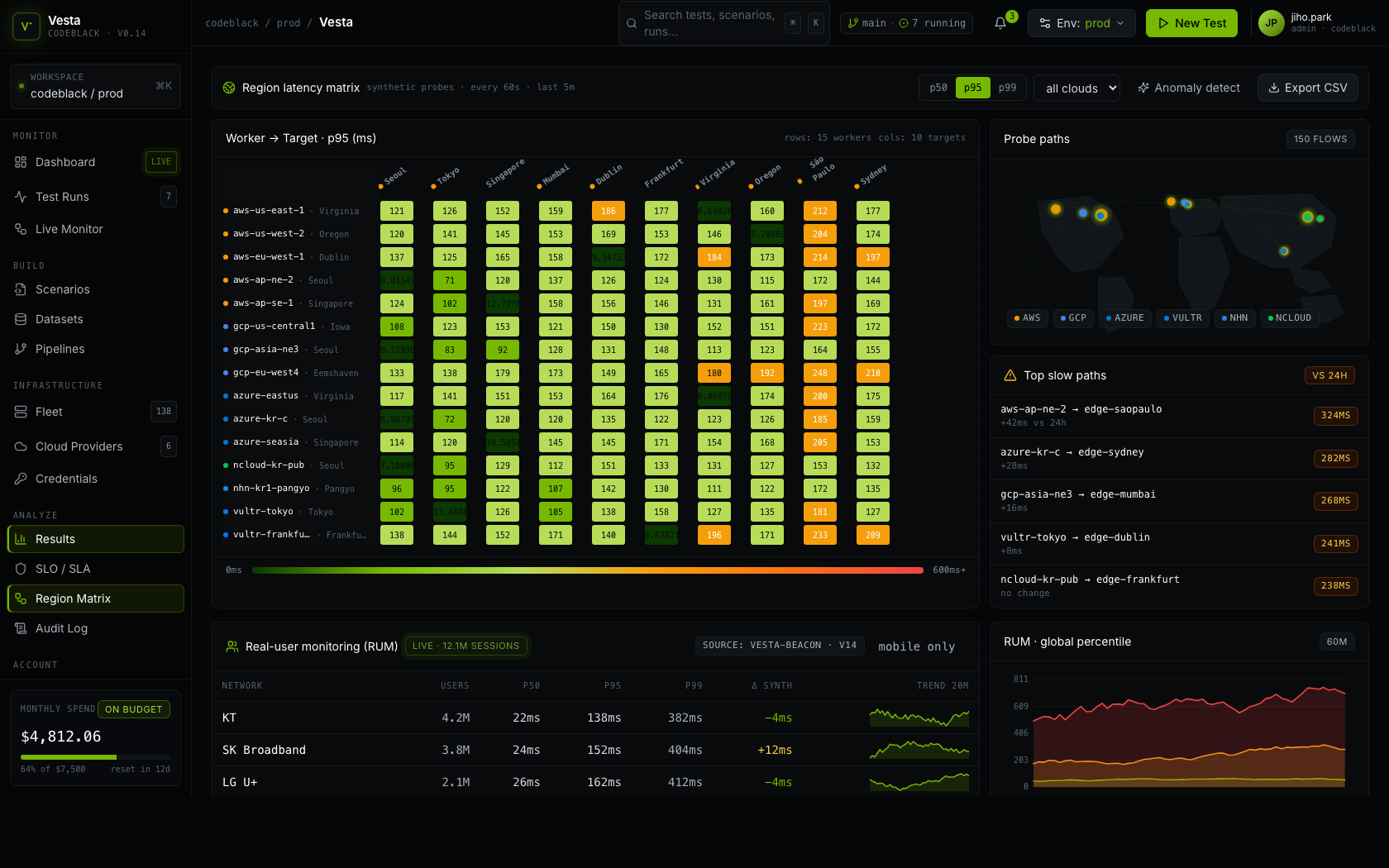Select Cloud Providers in sidebar
Viewport: 1389px width, 868px height.
(x=79, y=446)
